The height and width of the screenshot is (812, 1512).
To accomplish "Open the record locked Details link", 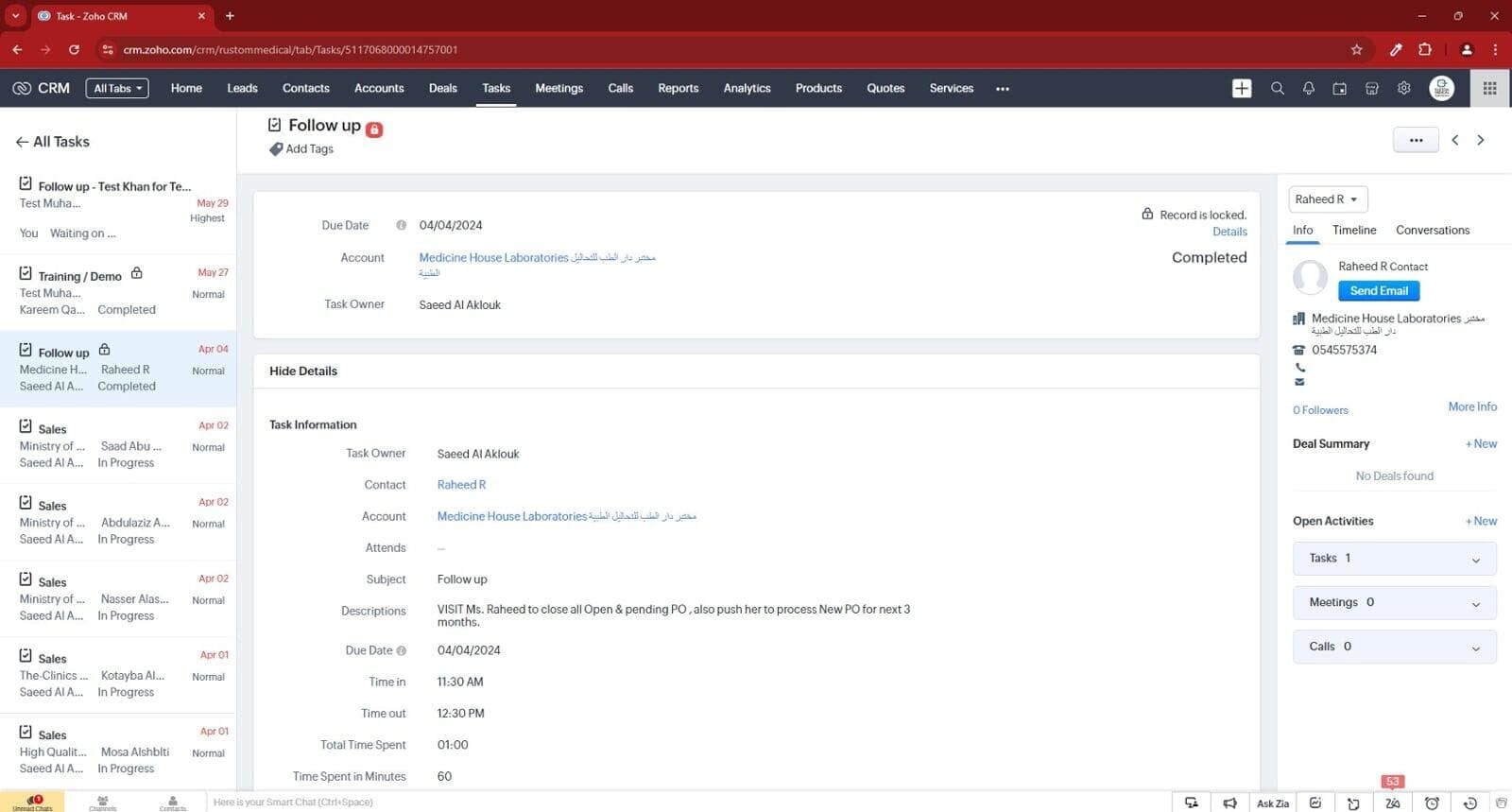I will coord(1229,232).
